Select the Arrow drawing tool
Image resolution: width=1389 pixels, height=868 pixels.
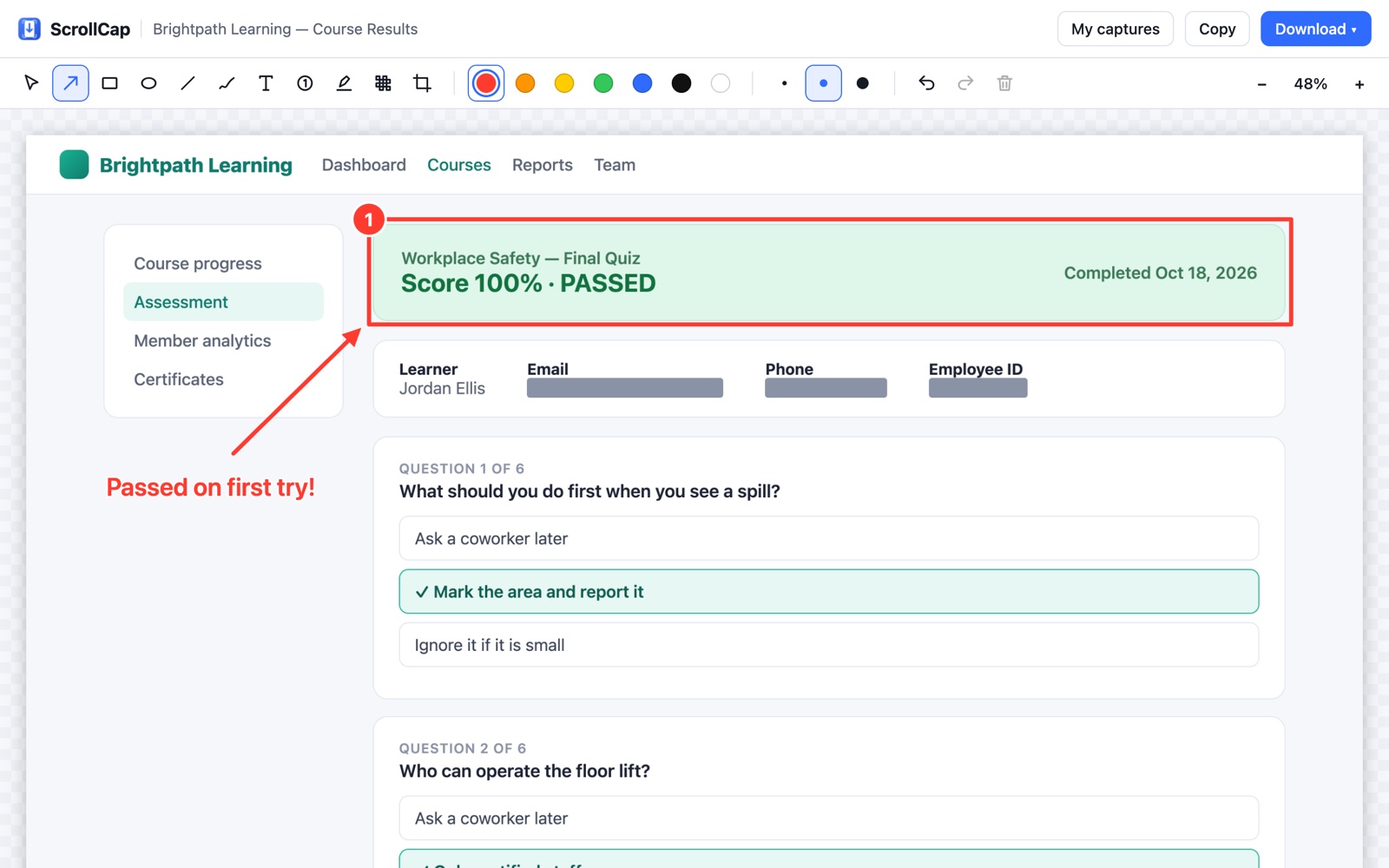[x=70, y=83]
